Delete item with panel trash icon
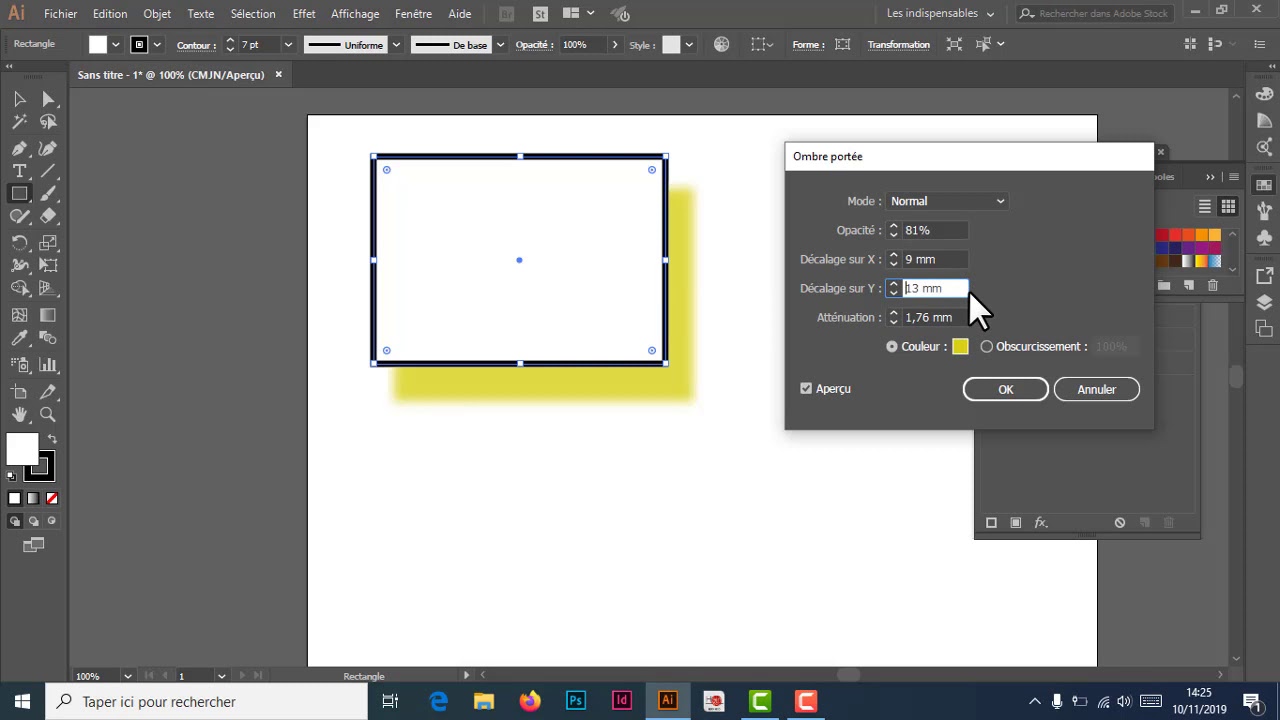 pyautogui.click(x=1169, y=523)
